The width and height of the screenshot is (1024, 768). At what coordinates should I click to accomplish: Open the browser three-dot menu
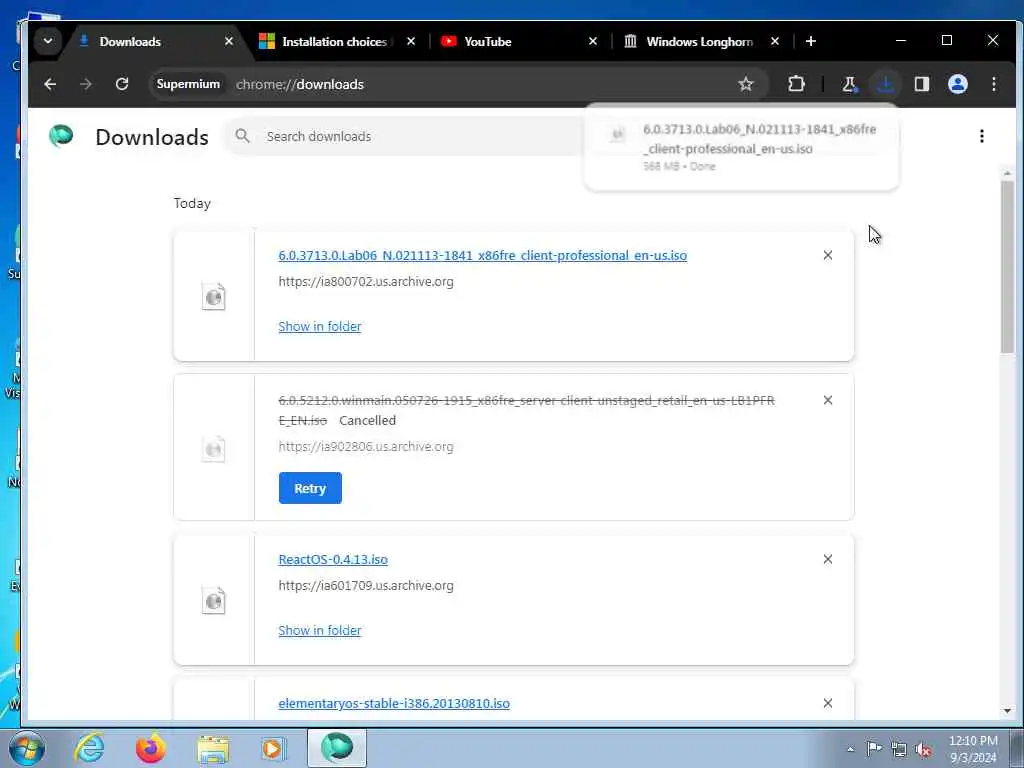993,84
